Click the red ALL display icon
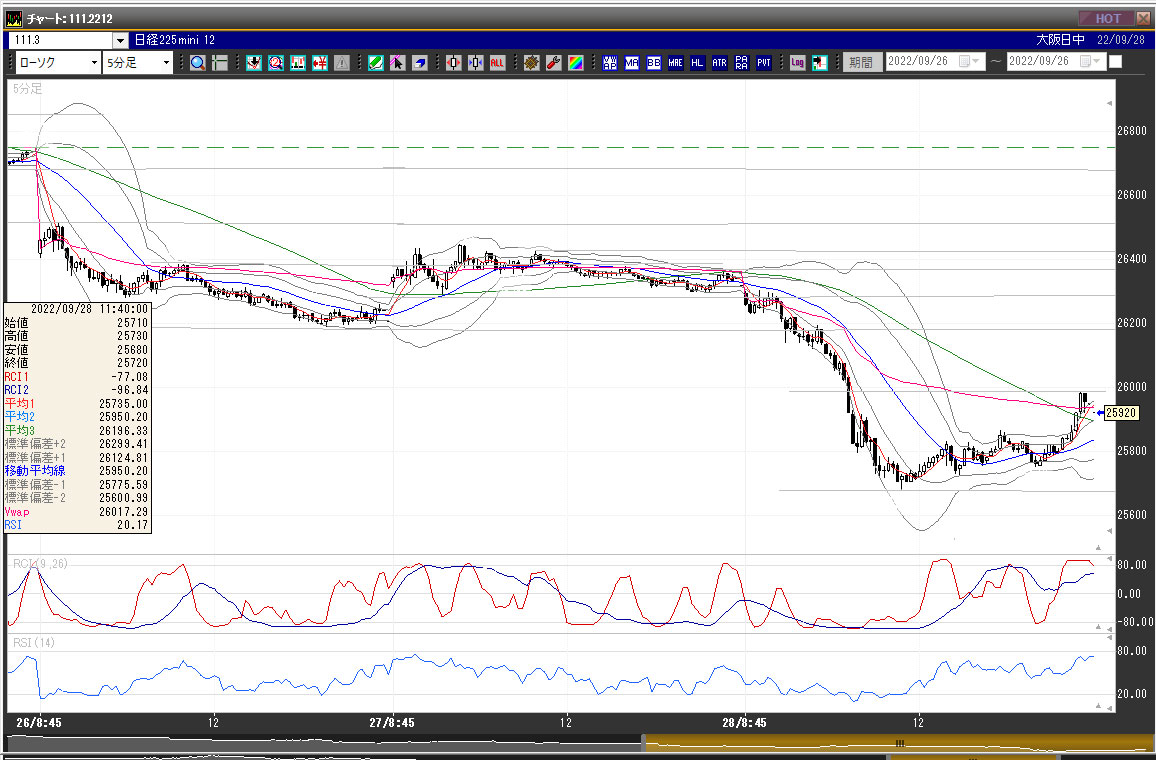1156x760 pixels. point(497,63)
